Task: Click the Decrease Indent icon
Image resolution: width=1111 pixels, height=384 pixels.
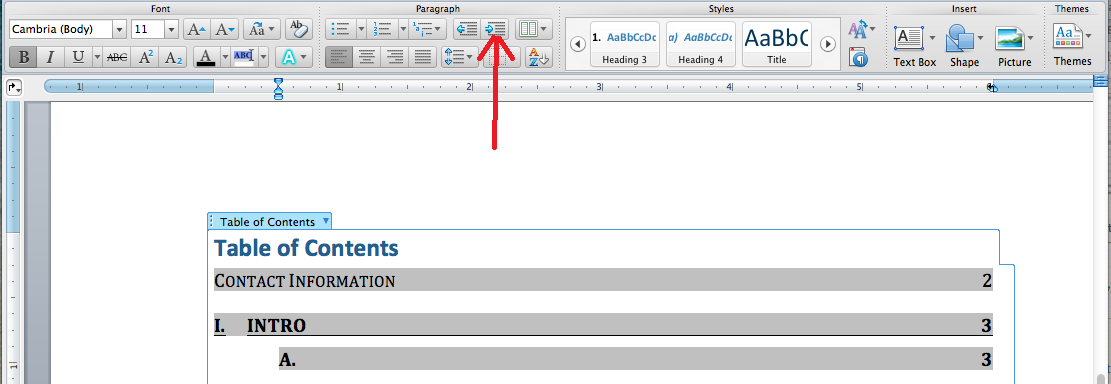Action: pos(468,29)
